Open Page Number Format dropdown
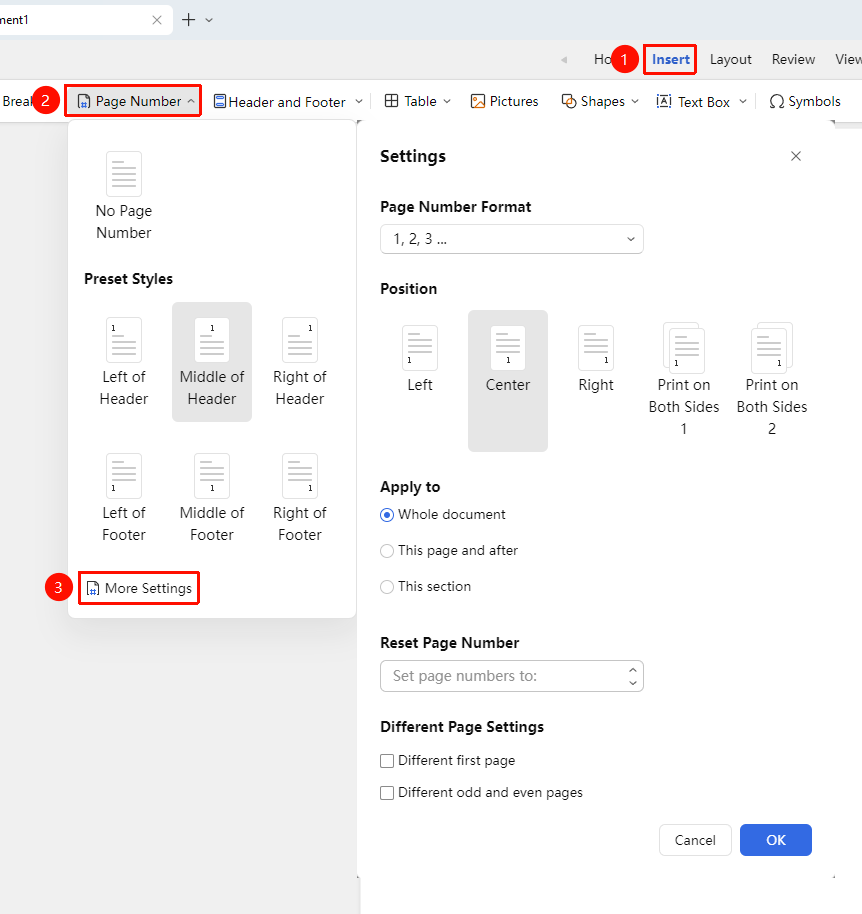The width and height of the screenshot is (862, 914). coord(512,239)
